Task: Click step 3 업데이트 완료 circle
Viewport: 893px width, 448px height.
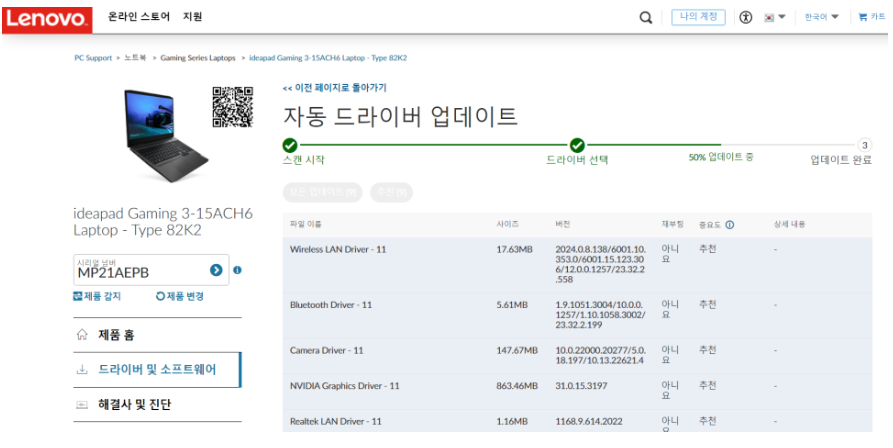Action: 864,145
